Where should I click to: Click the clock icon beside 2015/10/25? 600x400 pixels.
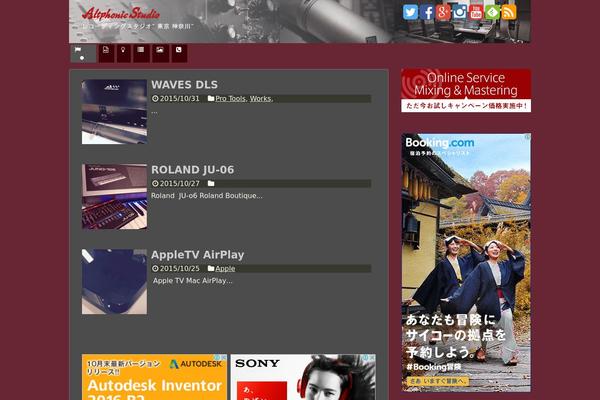pyautogui.click(x=155, y=268)
